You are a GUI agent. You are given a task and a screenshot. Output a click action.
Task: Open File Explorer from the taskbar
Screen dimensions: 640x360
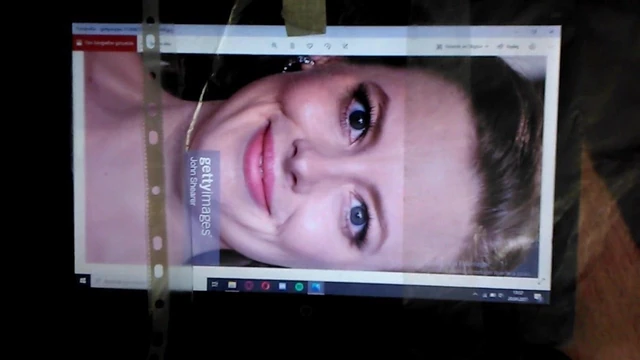(232, 285)
